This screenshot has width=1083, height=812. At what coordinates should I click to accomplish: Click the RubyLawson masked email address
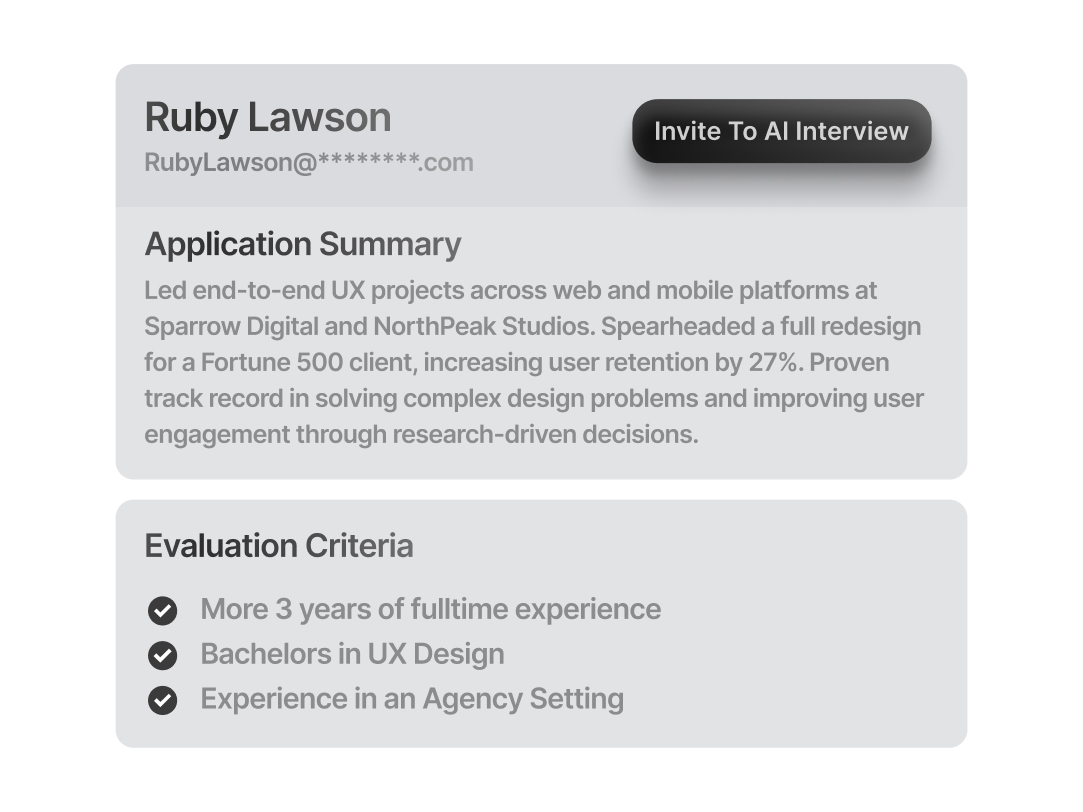309,162
